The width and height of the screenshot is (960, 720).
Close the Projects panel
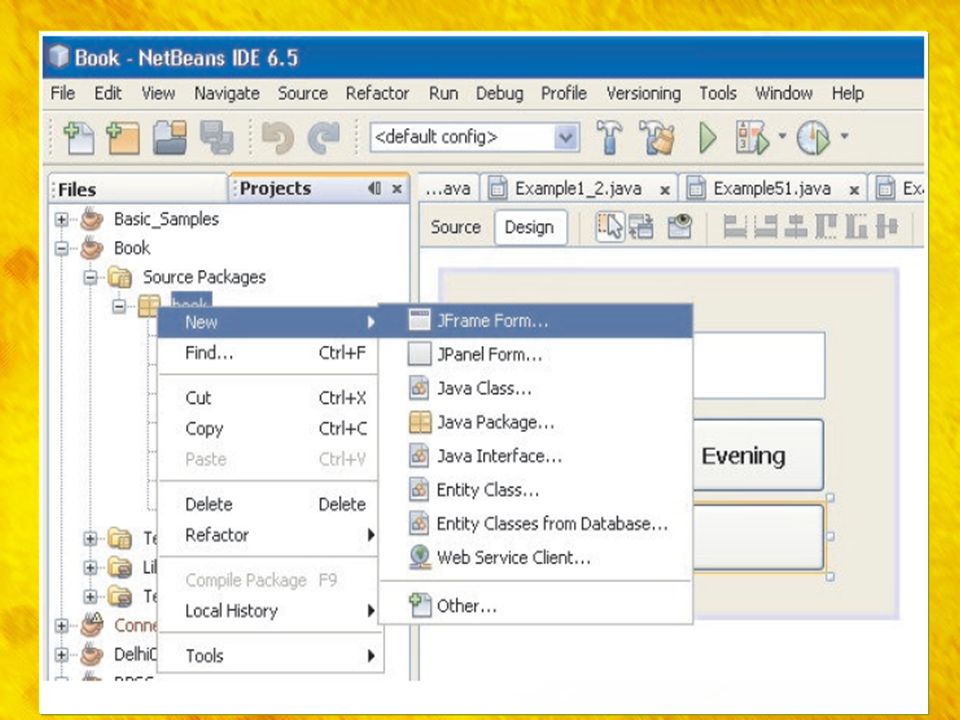tap(397, 189)
